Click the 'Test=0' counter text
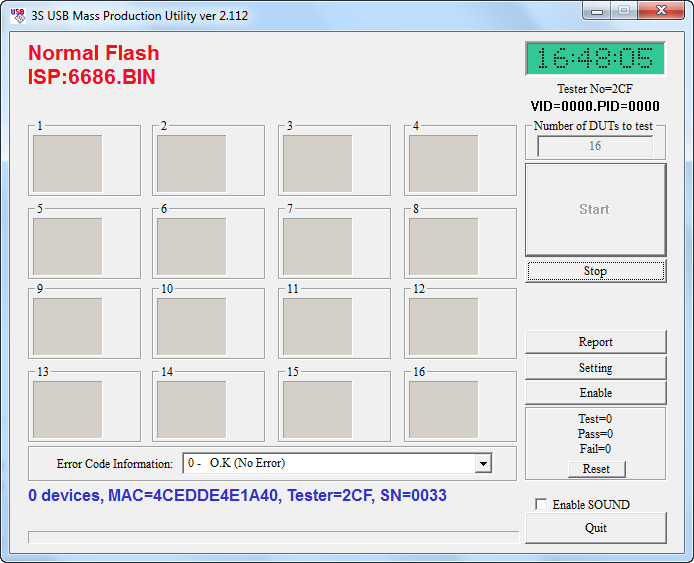Viewport: 694px width, 563px height. 595,419
